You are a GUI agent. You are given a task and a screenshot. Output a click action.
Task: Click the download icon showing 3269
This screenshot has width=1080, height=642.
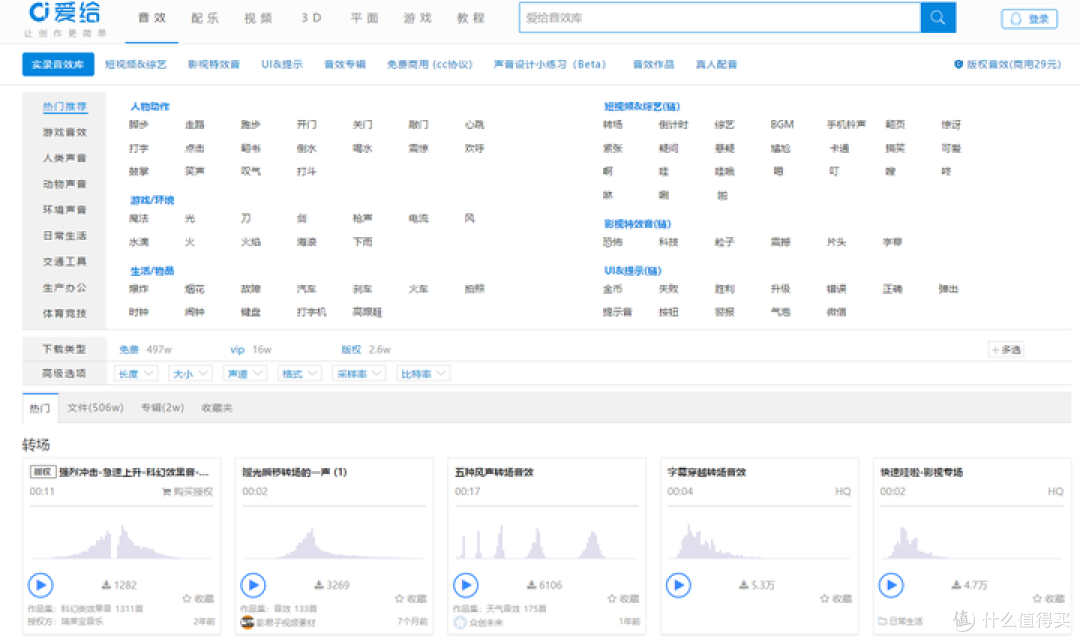click(319, 585)
